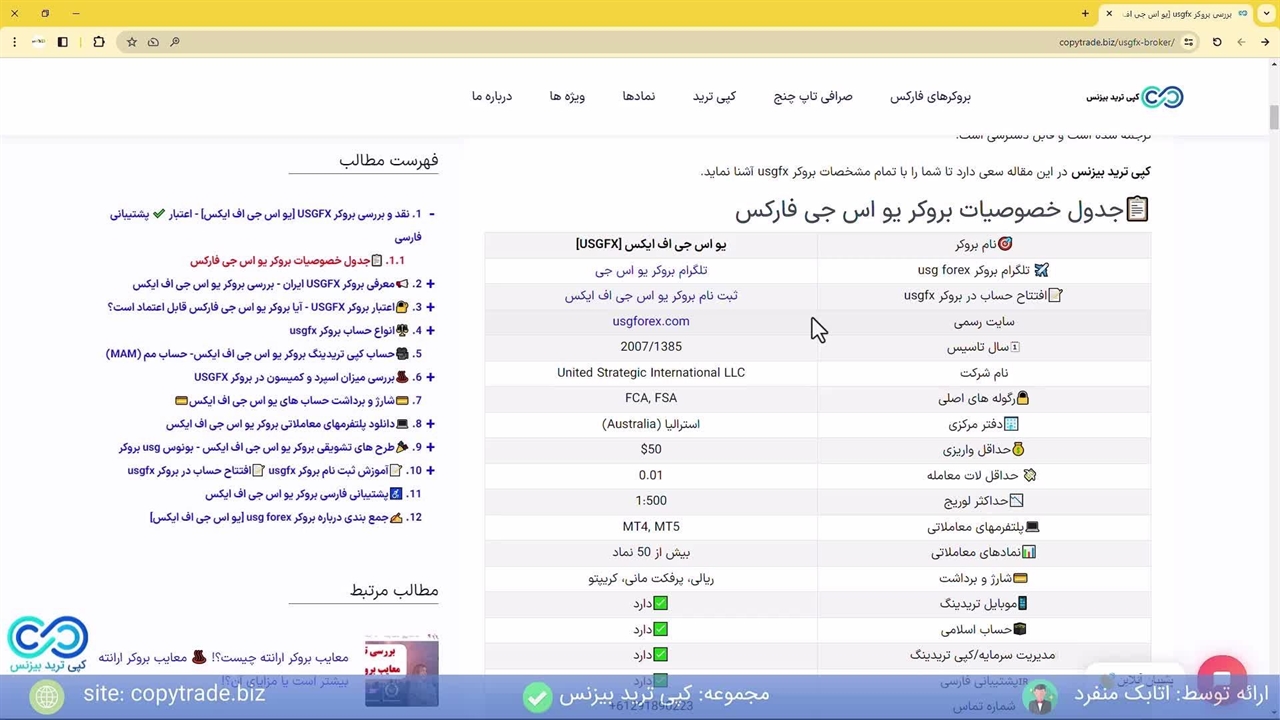Image resolution: width=1280 pixels, height=720 pixels.
Task: Open the صرافی تاپ چنج menu item
Action: (x=813, y=97)
